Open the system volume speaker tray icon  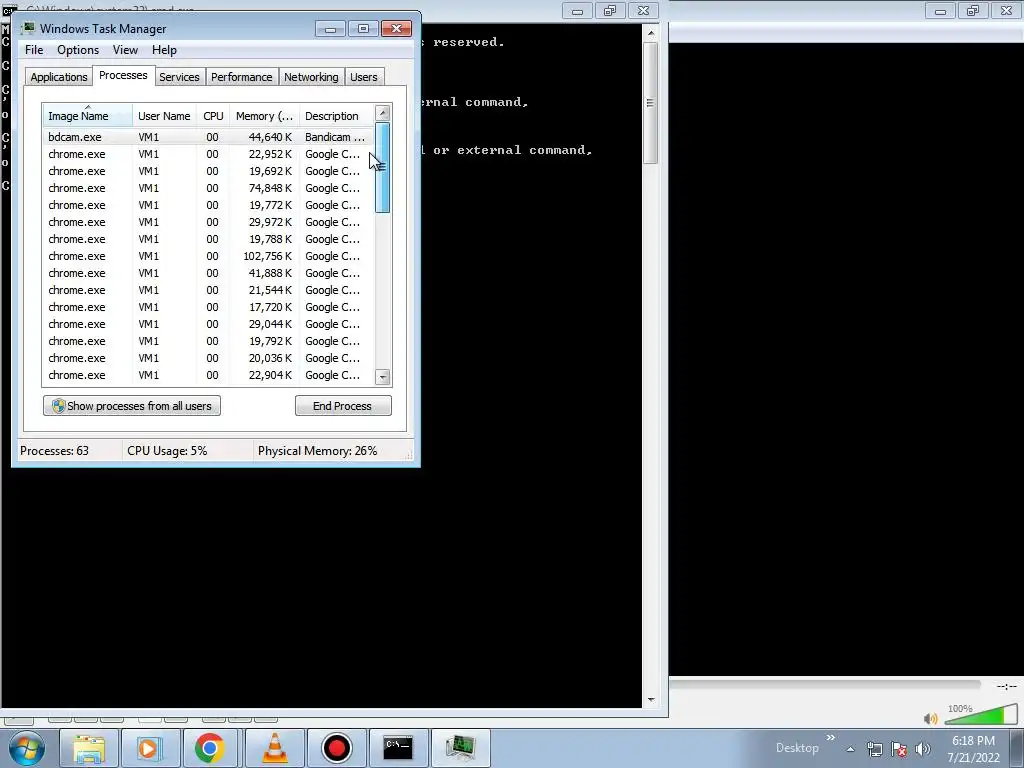[923, 749]
